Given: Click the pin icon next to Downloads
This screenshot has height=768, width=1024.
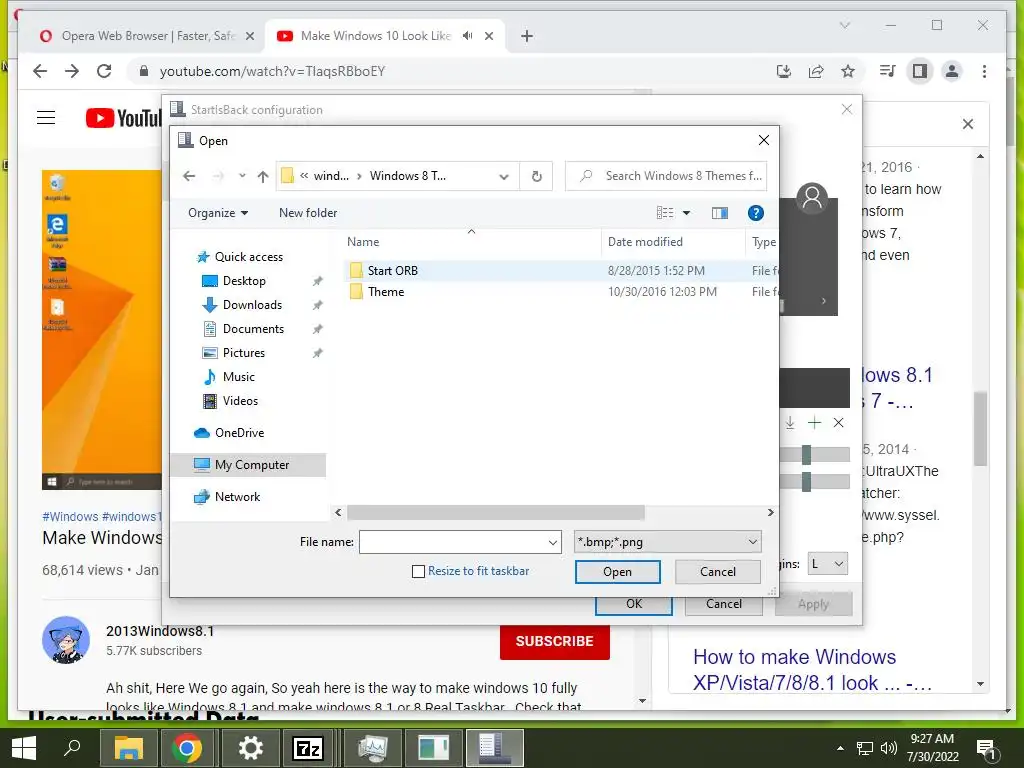Looking at the screenshot, I should click(x=317, y=305).
